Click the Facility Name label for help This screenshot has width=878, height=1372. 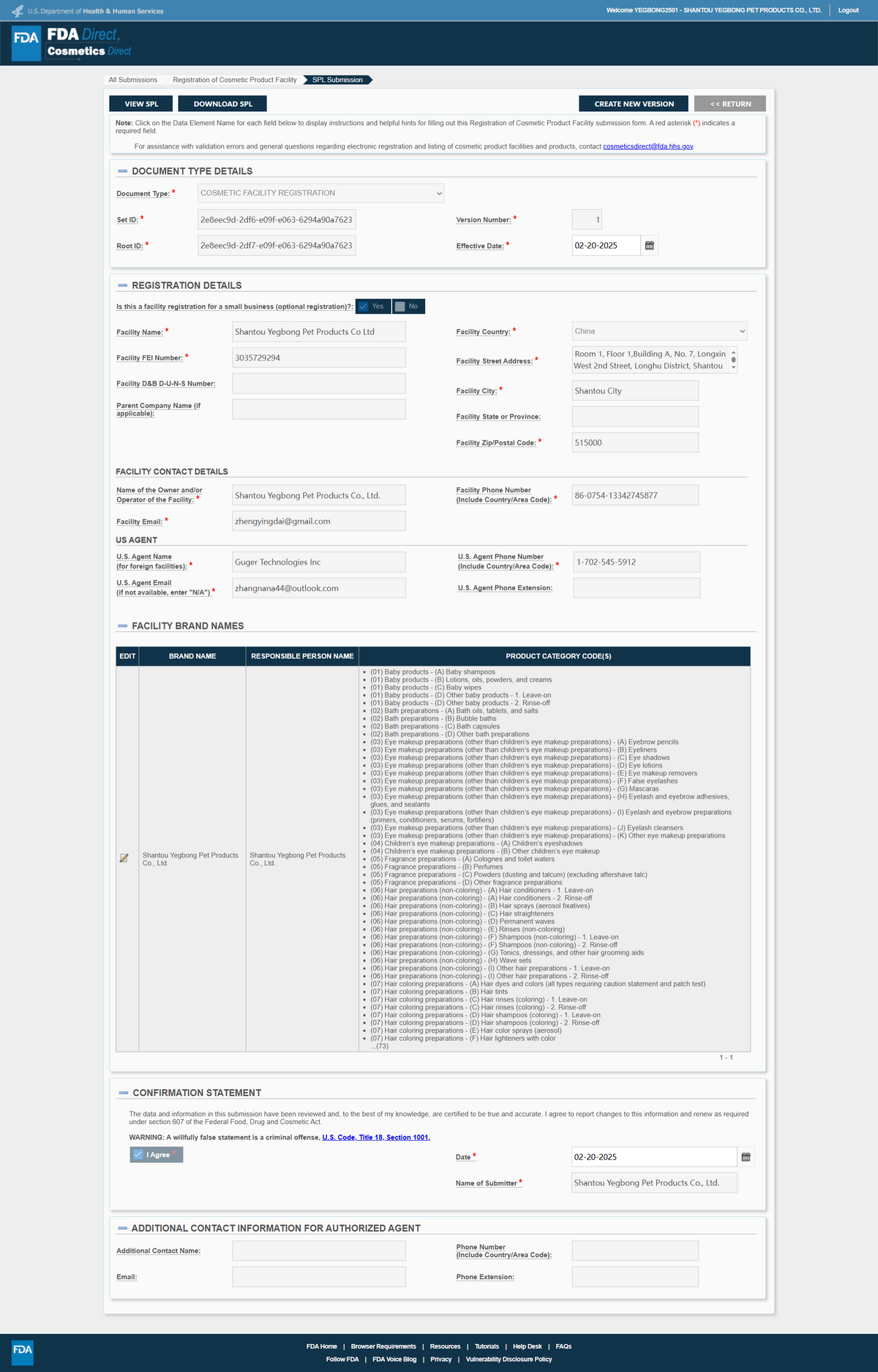pyautogui.click(x=140, y=332)
